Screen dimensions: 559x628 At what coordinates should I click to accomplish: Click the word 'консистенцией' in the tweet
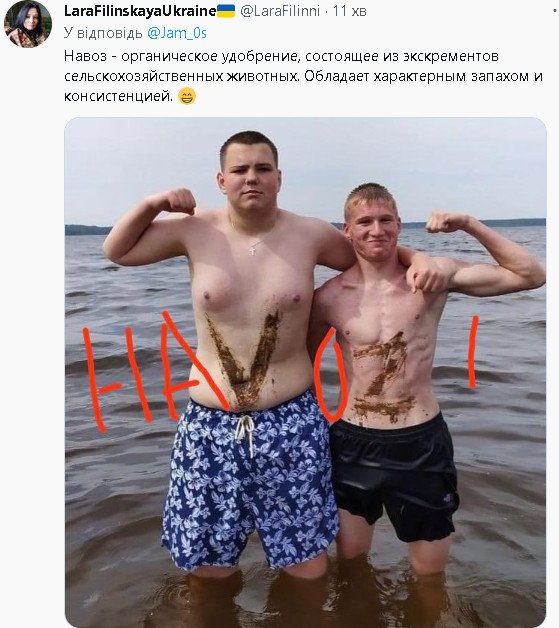pyautogui.click(x=118, y=96)
